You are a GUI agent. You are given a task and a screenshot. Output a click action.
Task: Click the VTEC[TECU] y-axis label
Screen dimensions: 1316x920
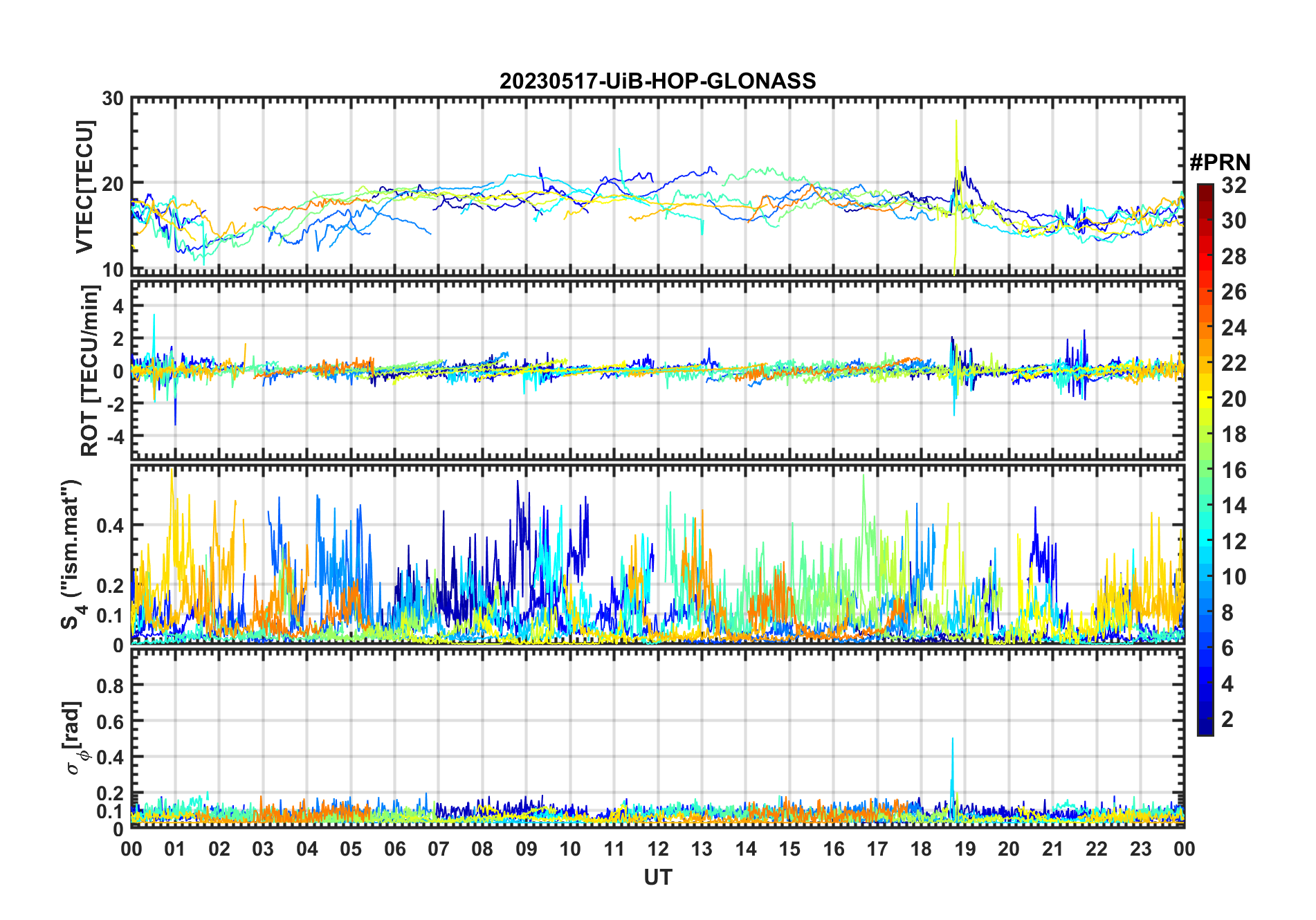coord(84,187)
